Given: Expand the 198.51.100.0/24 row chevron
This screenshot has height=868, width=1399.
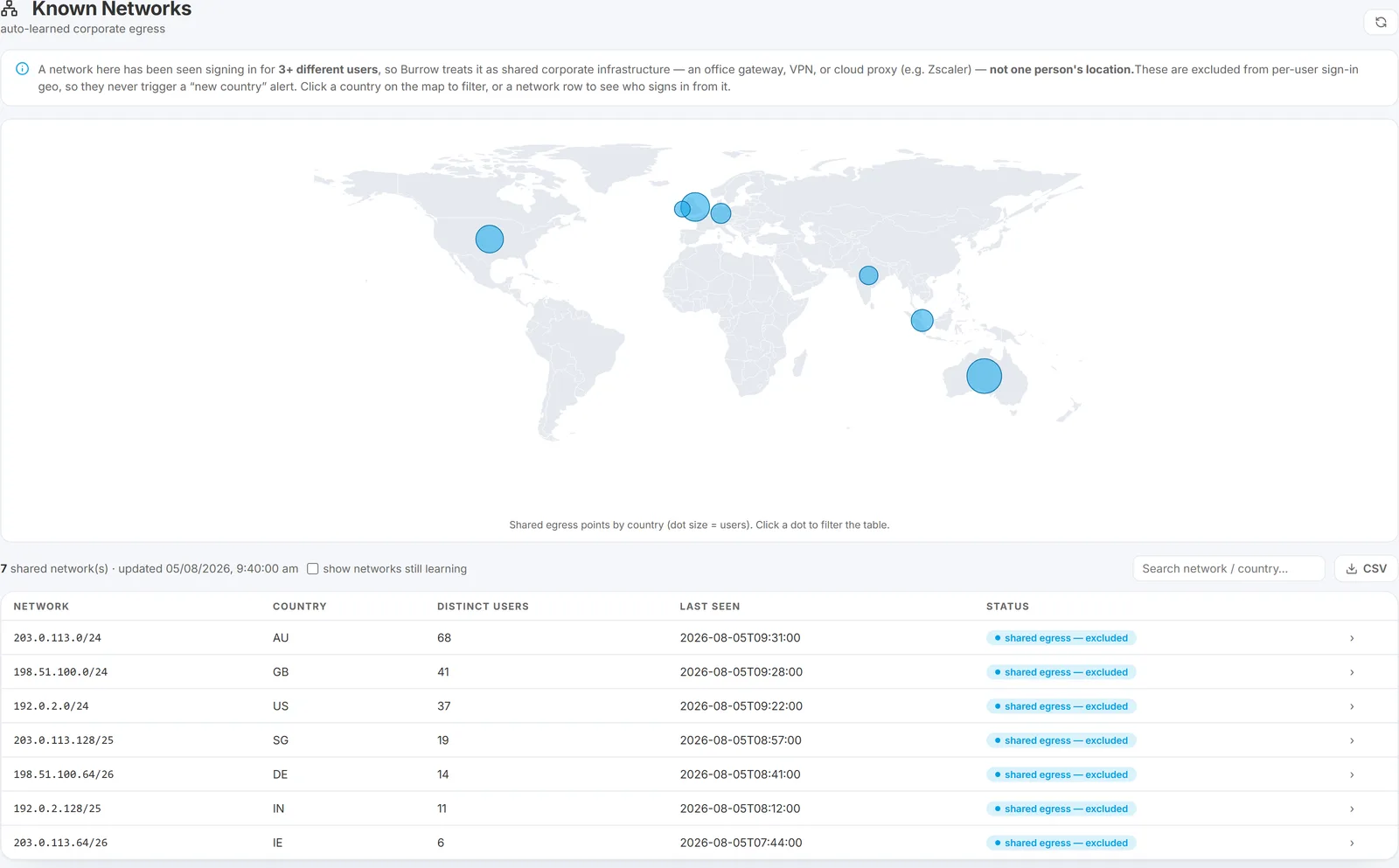Looking at the screenshot, I should point(1352,672).
